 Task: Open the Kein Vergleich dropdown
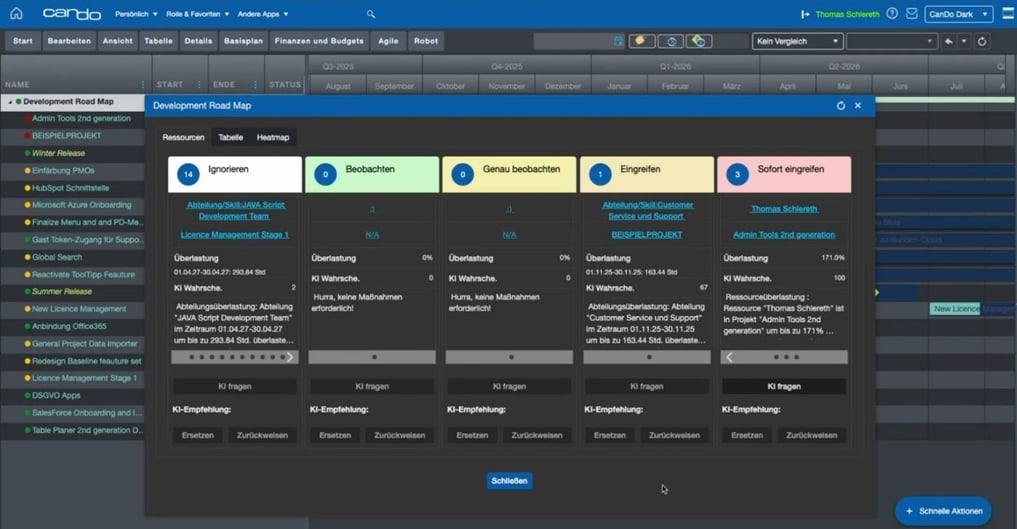pyautogui.click(x=797, y=41)
